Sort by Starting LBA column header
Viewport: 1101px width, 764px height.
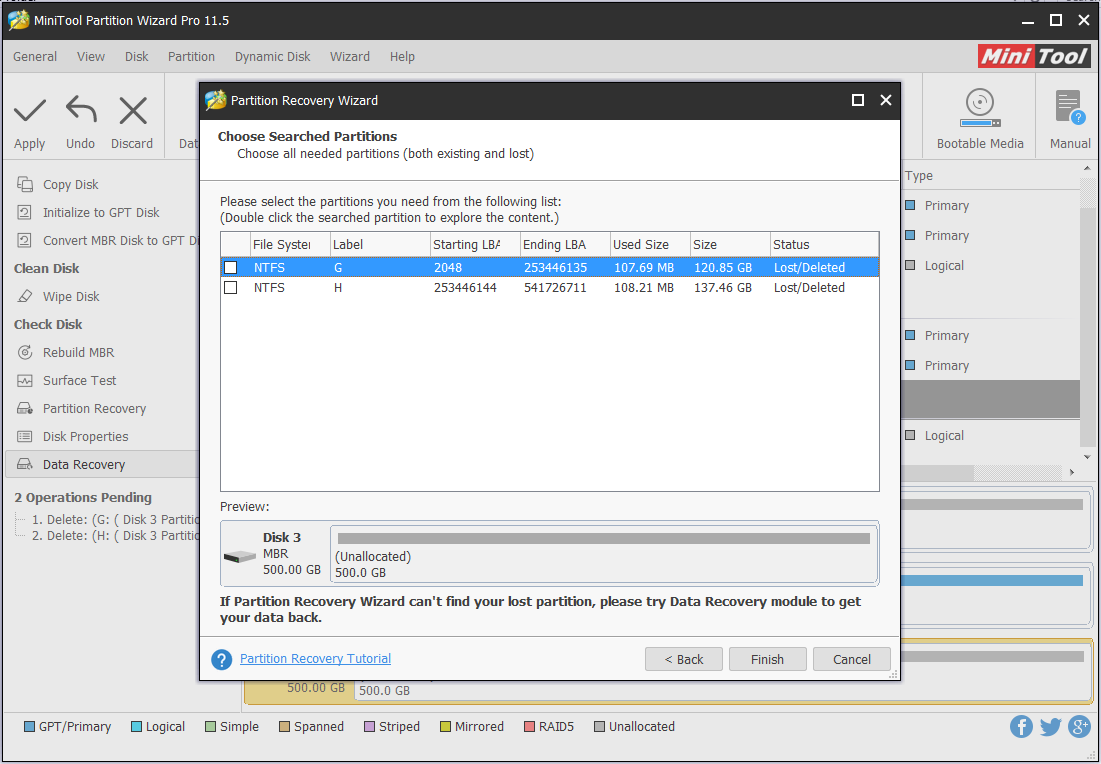pos(475,244)
